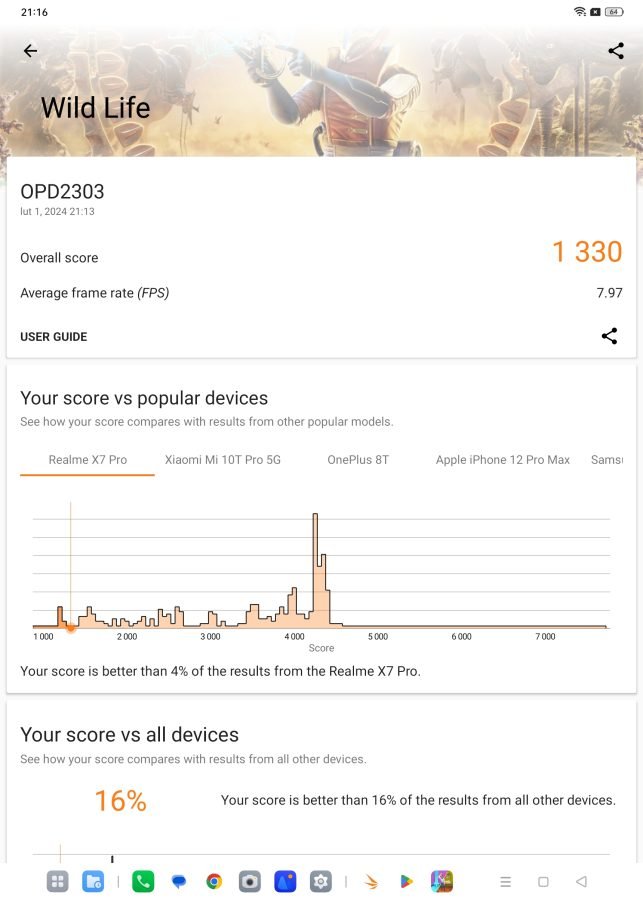Tap the recent apps menu button
Screen dimensions: 643x900
505,881
